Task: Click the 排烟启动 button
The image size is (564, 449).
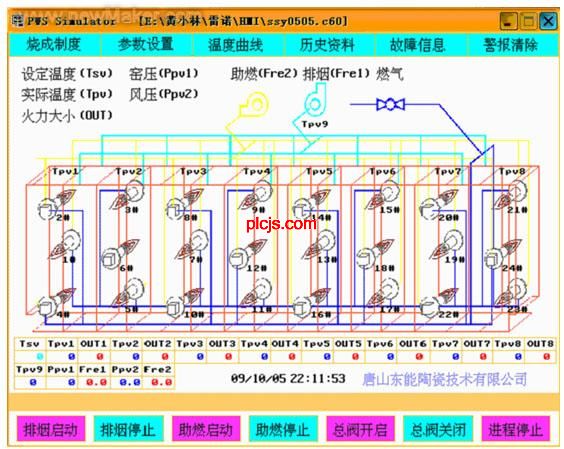Action: [x=51, y=429]
